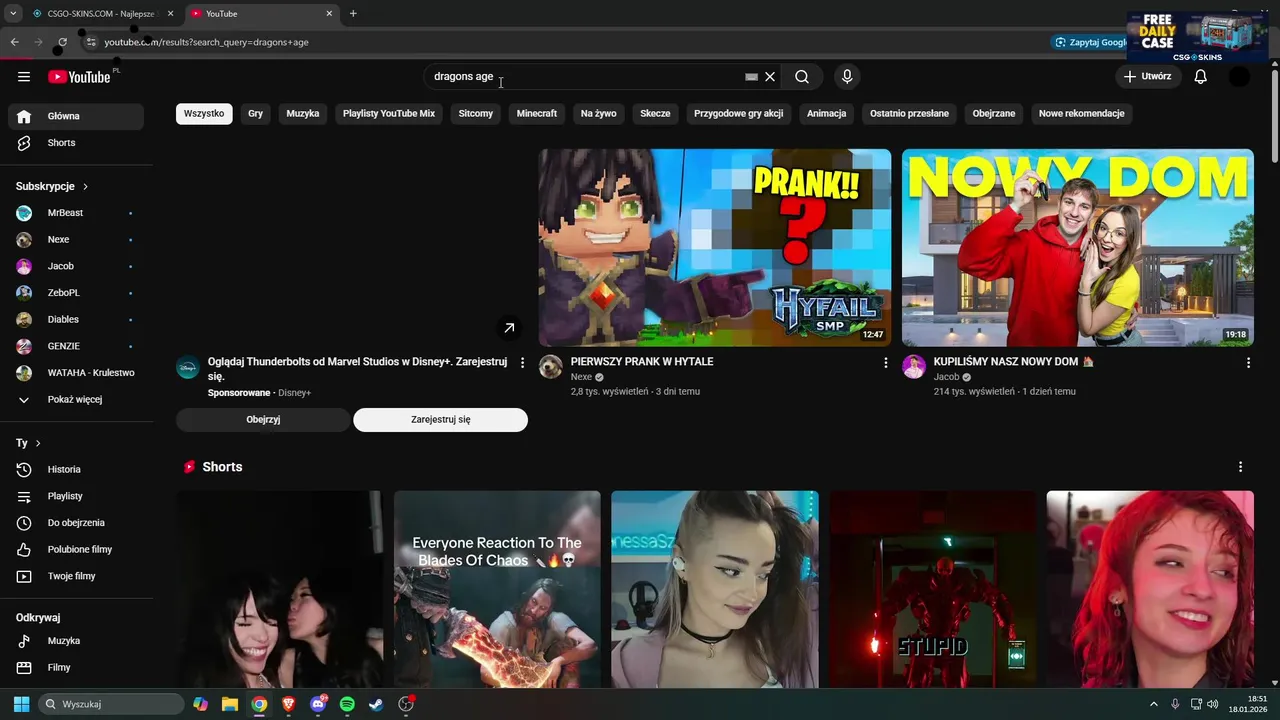Click the YouTube logo

tap(79, 77)
